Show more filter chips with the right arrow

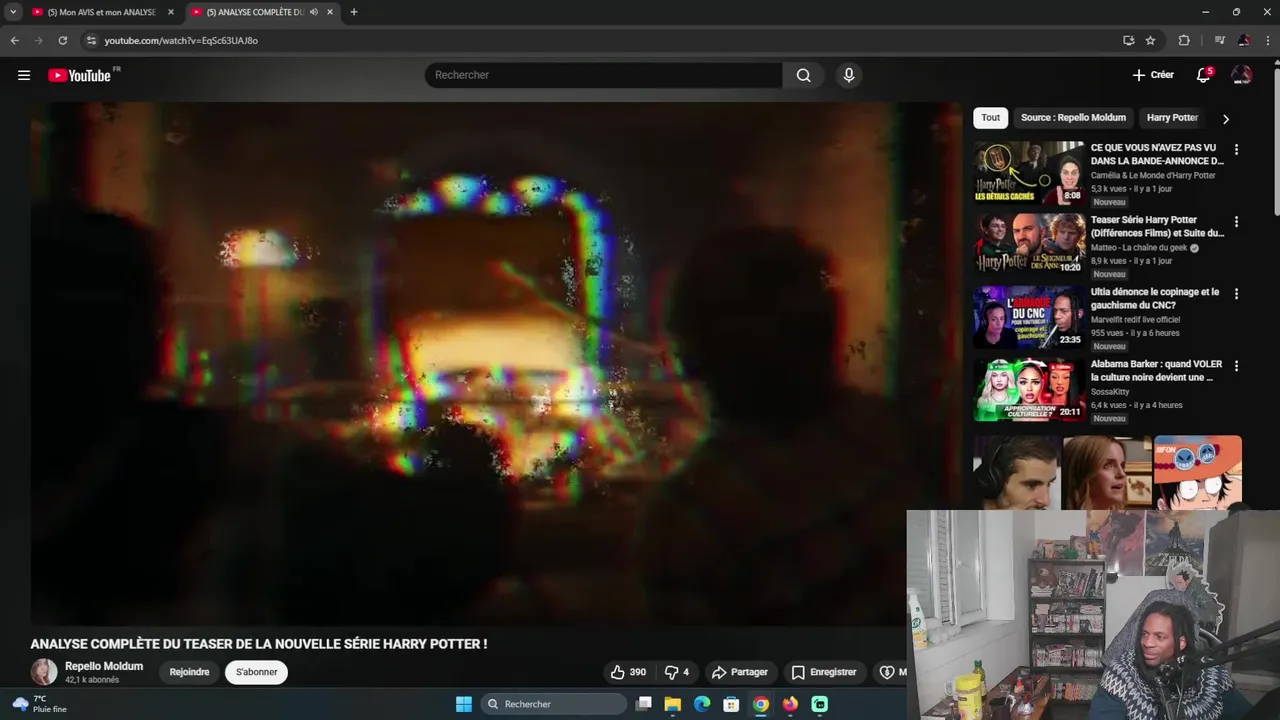point(1226,119)
